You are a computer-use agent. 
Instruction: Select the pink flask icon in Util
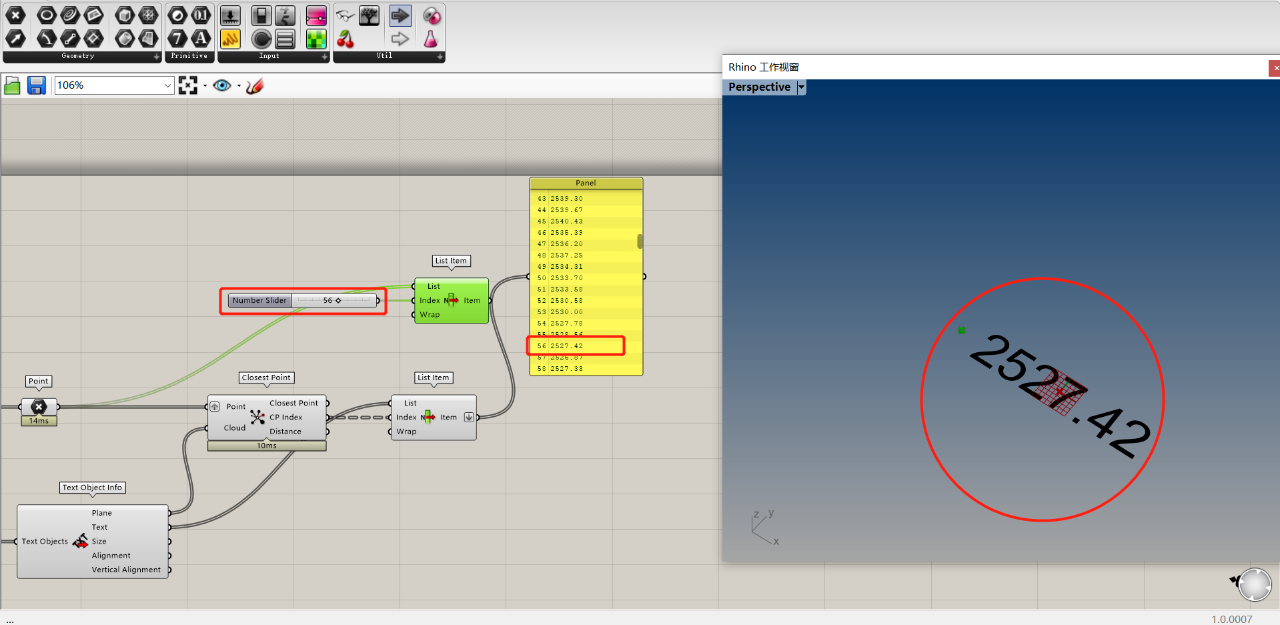(431, 39)
